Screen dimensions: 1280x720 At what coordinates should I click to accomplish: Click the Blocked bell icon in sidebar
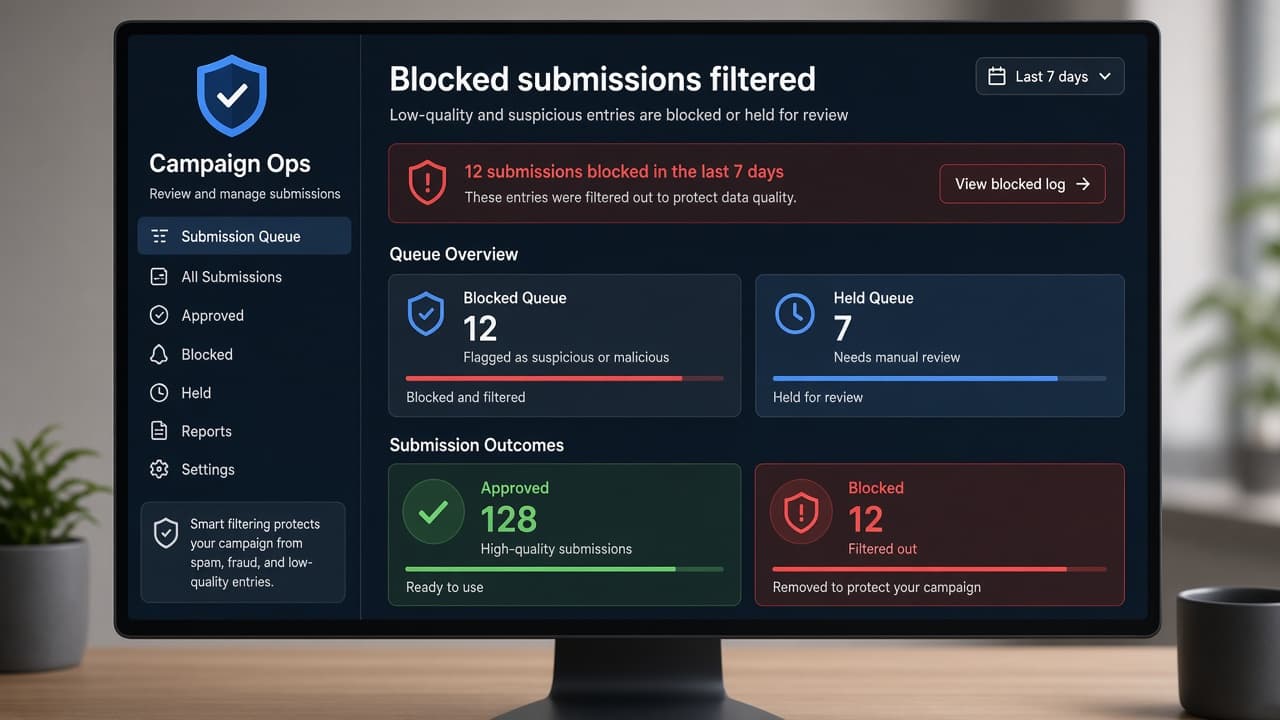coord(159,354)
